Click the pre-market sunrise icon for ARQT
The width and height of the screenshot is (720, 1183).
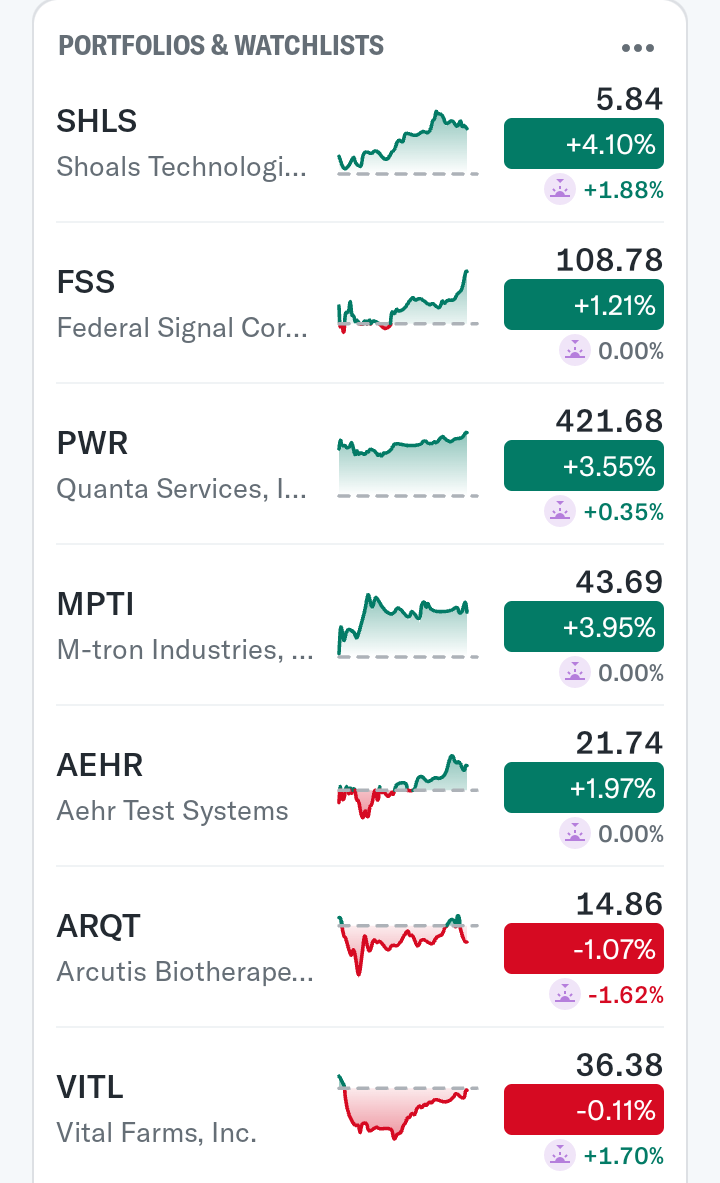[565, 994]
